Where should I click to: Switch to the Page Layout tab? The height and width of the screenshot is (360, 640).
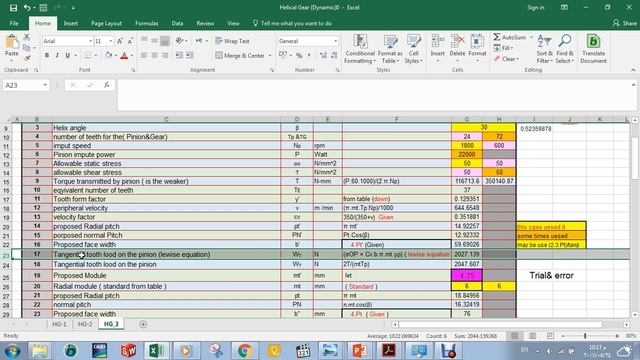(106, 23)
